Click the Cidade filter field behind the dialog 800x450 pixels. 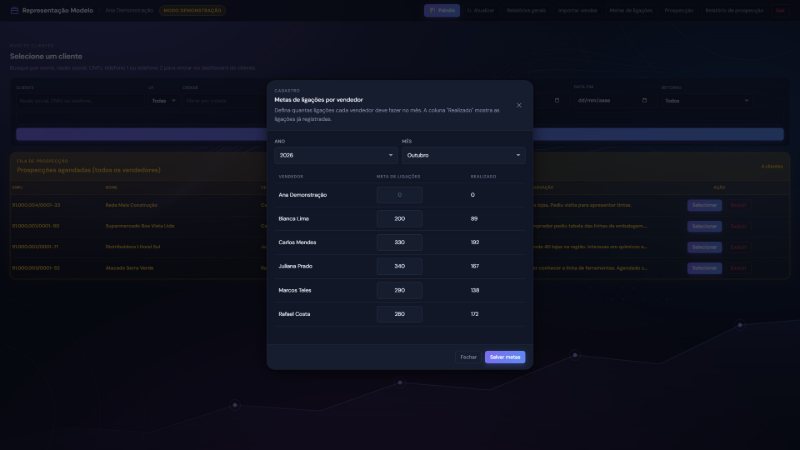(223, 101)
